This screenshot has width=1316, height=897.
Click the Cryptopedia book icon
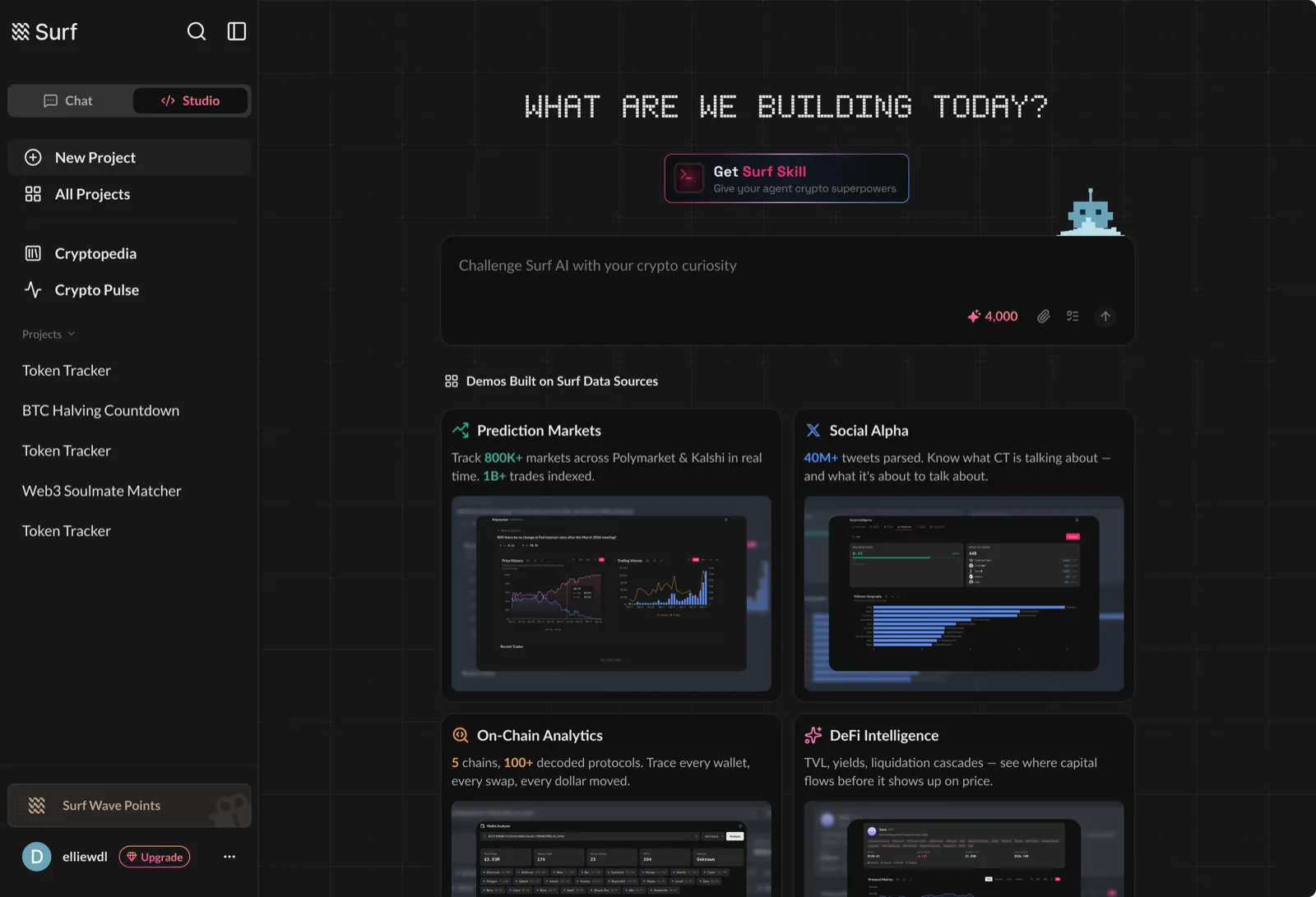pyautogui.click(x=33, y=253)
